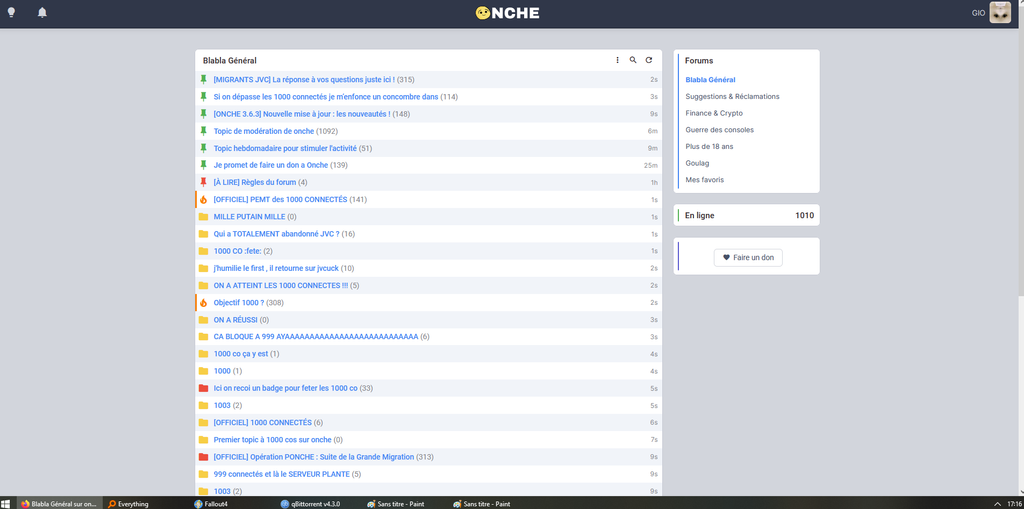Open the 1000 co ça y est topic
Viewport: 1024px width, 509px height.
[x=241, y=354]
